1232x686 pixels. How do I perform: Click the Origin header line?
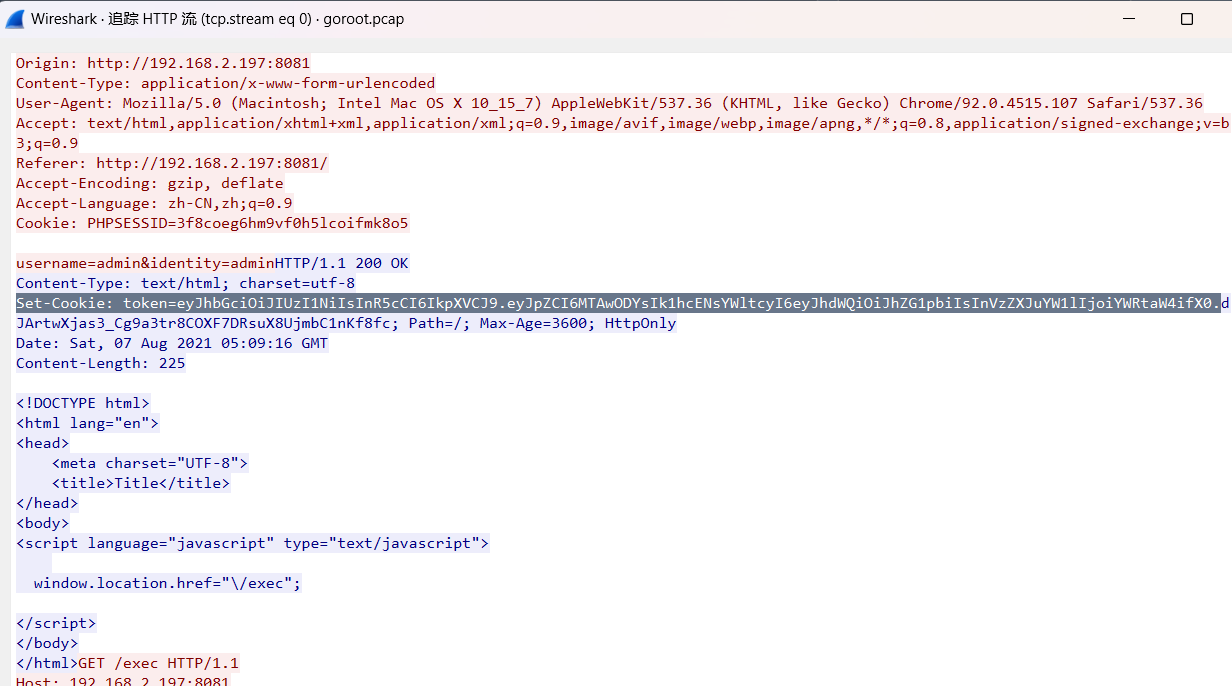pyautogui.click(x=163, y=63)
